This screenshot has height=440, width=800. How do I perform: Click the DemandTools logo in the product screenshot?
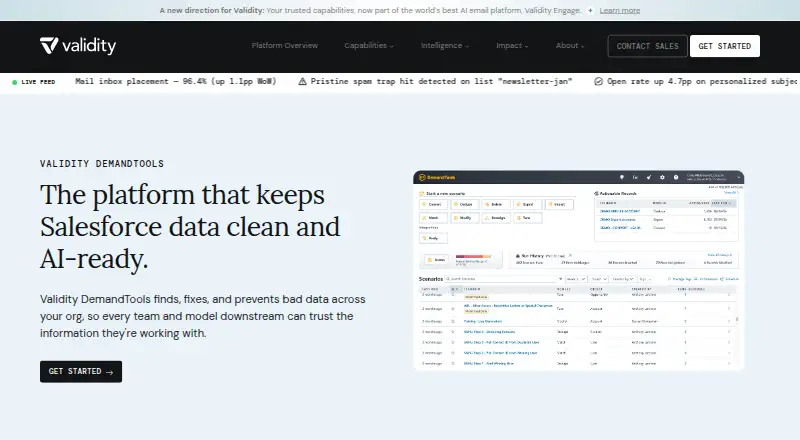pos(437,178)
